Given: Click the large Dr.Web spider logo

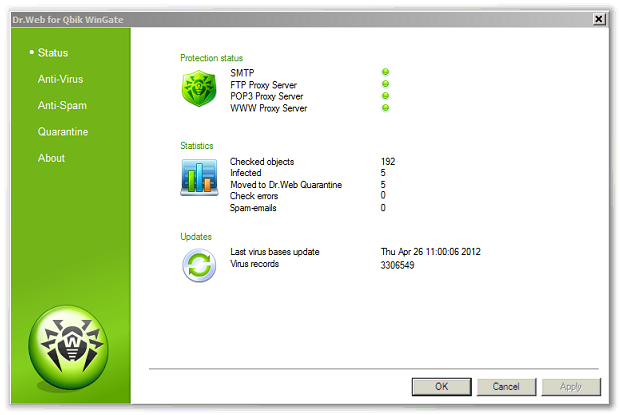Looking at the screenshot, I should (x=69, y=347).
